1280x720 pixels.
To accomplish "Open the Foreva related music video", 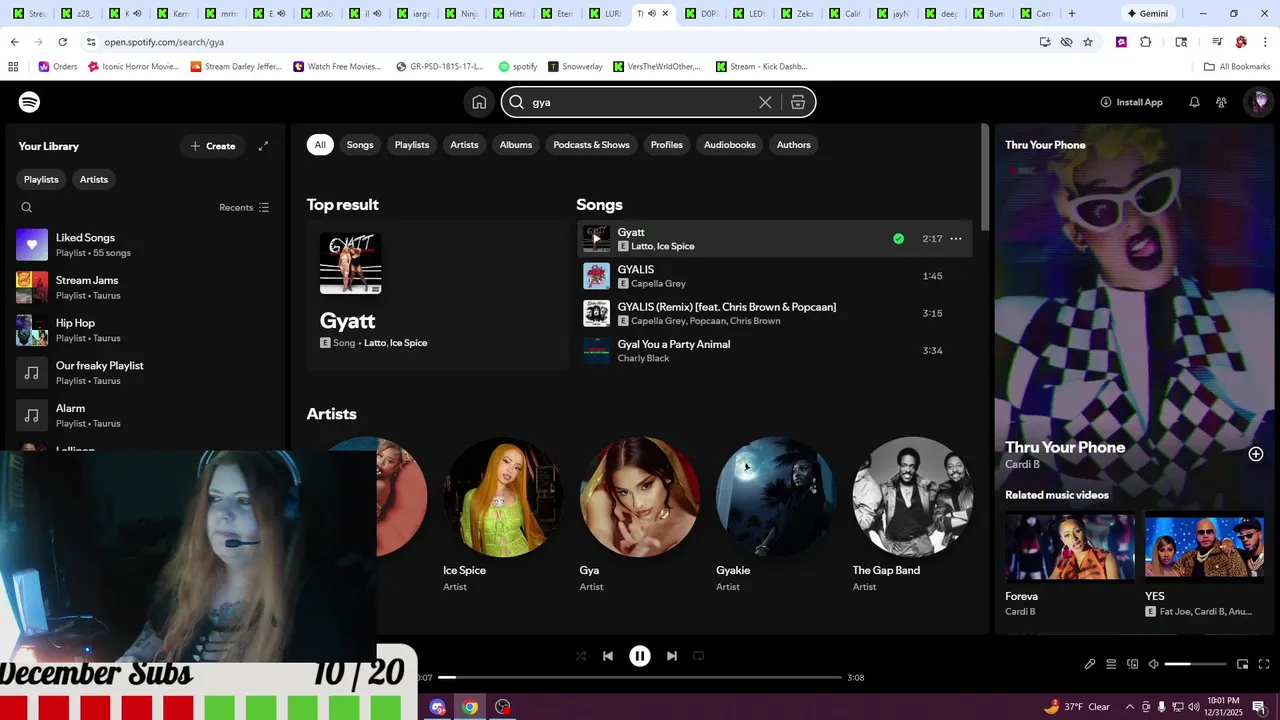I will tap(1070, 565).
